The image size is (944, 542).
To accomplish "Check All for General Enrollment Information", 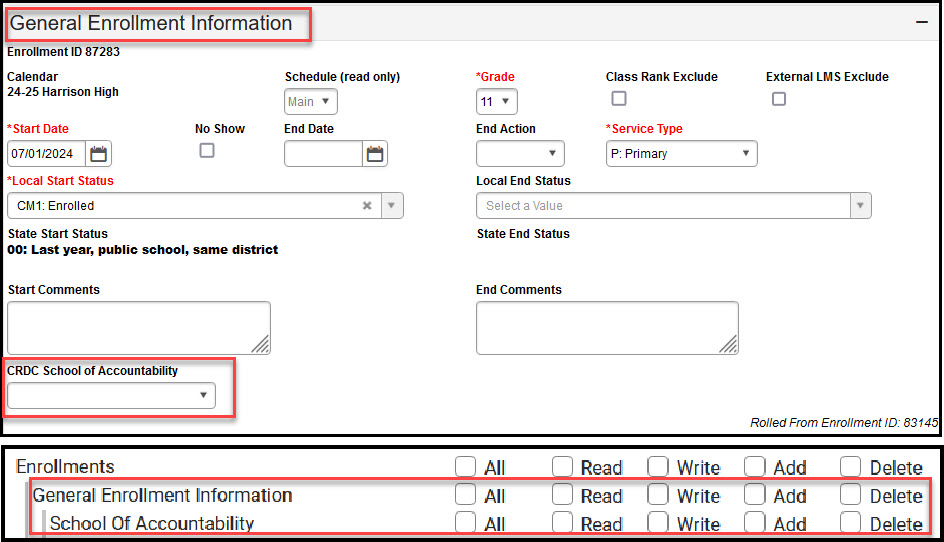I will coord(465,495).
